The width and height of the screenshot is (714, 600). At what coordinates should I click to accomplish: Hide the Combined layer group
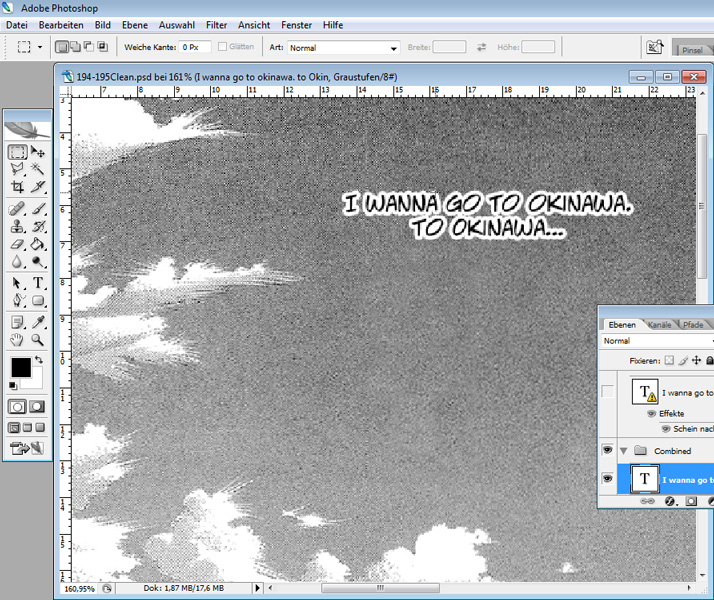[x=607, y=450]
